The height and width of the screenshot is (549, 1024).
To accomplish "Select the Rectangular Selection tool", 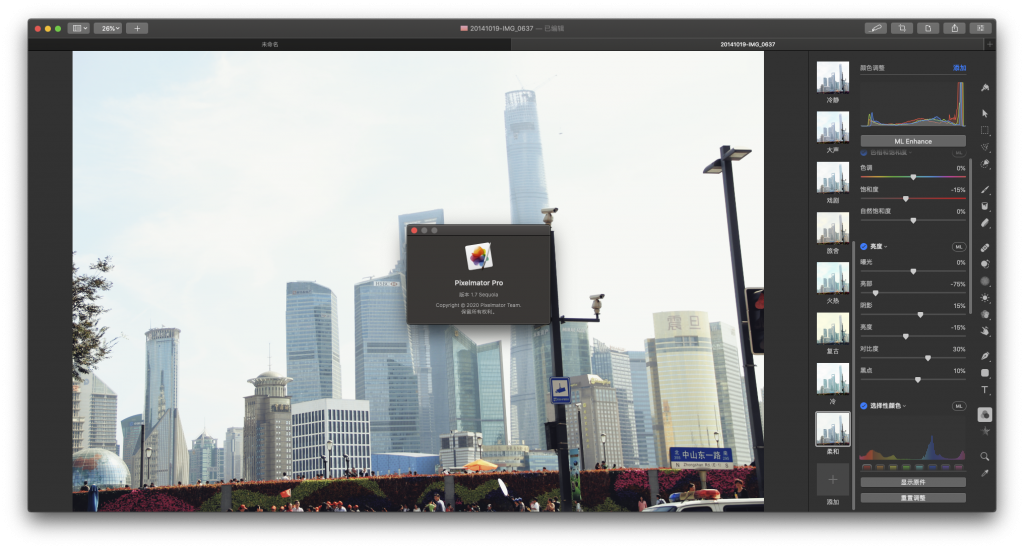I will coord(985,130).
